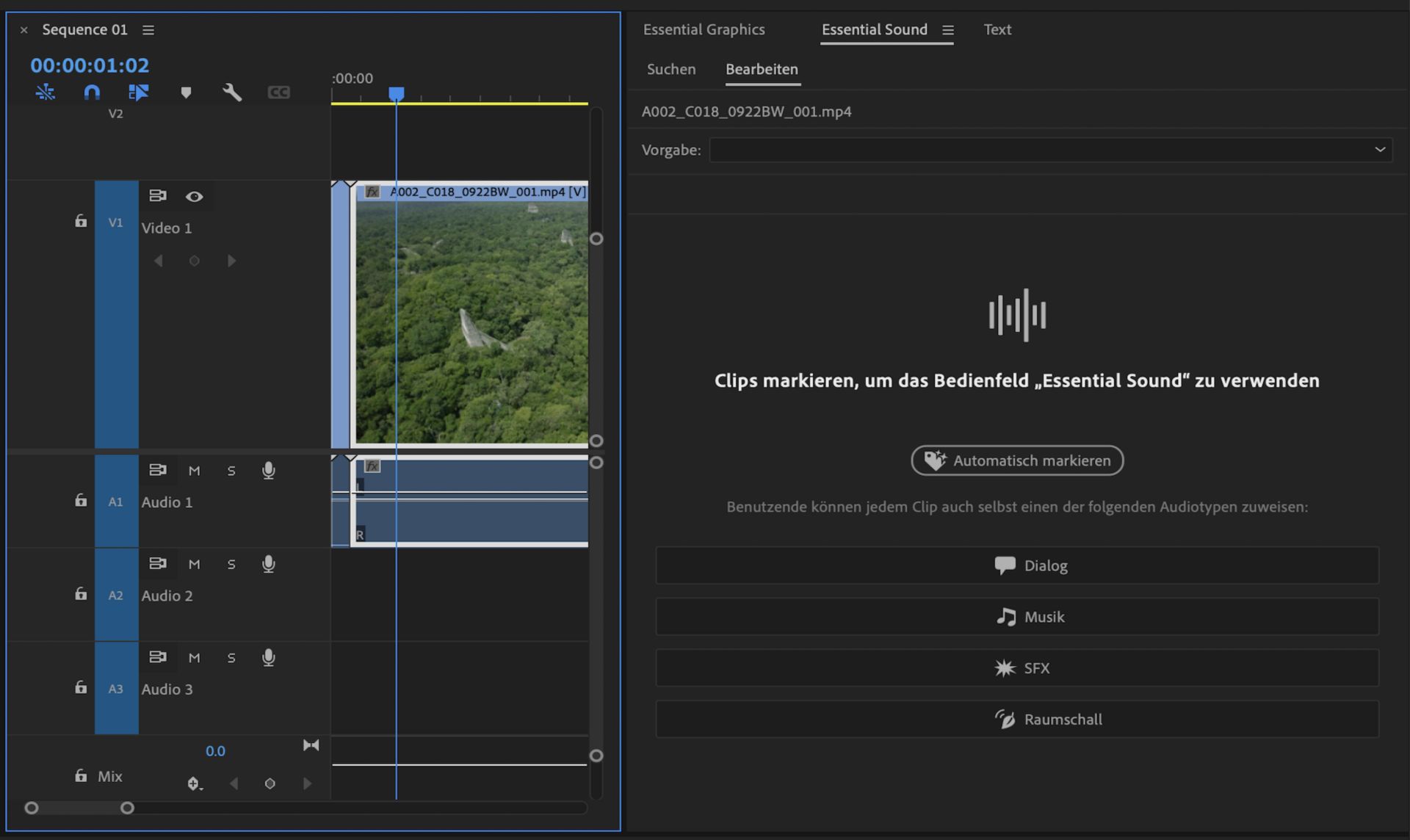Assign the SFX audio type
The image size is (1410, 840).
[x=1017, y=668]
